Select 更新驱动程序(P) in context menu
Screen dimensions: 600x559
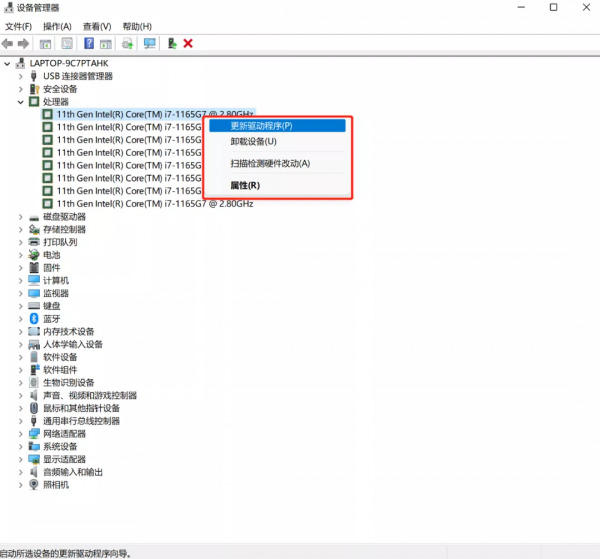tap(261, 126)
